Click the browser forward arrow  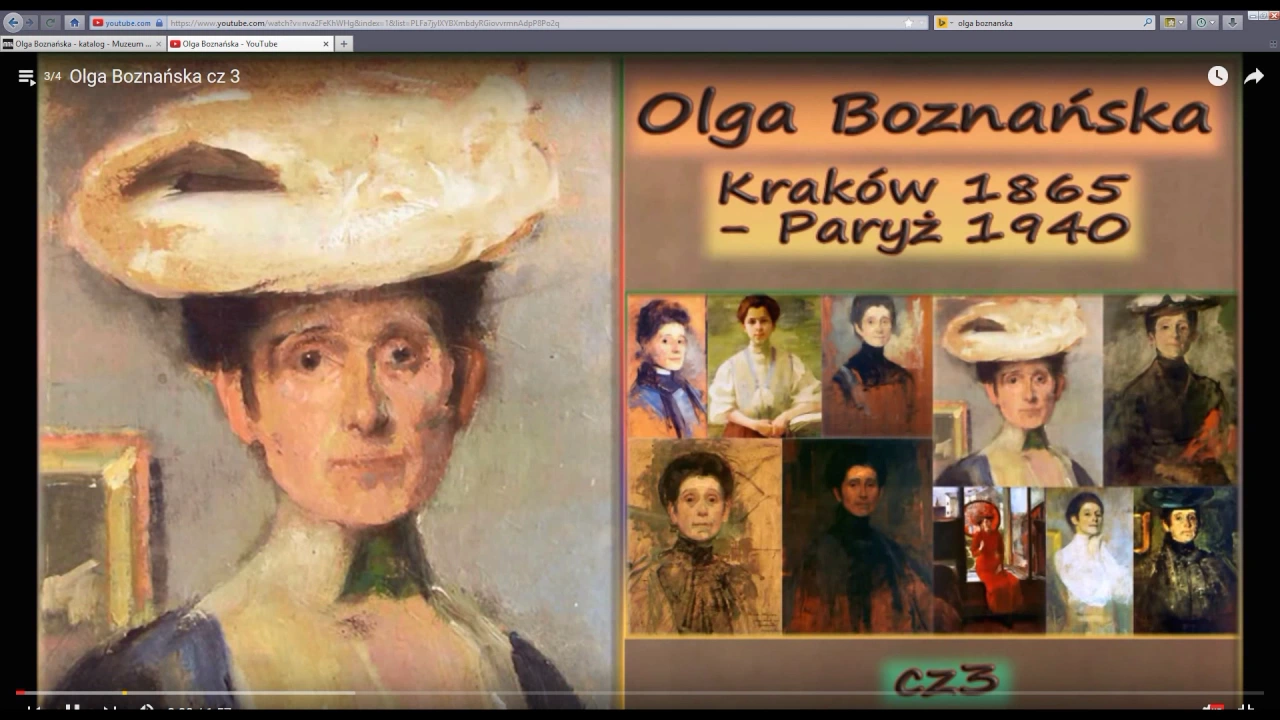point(30,22)
